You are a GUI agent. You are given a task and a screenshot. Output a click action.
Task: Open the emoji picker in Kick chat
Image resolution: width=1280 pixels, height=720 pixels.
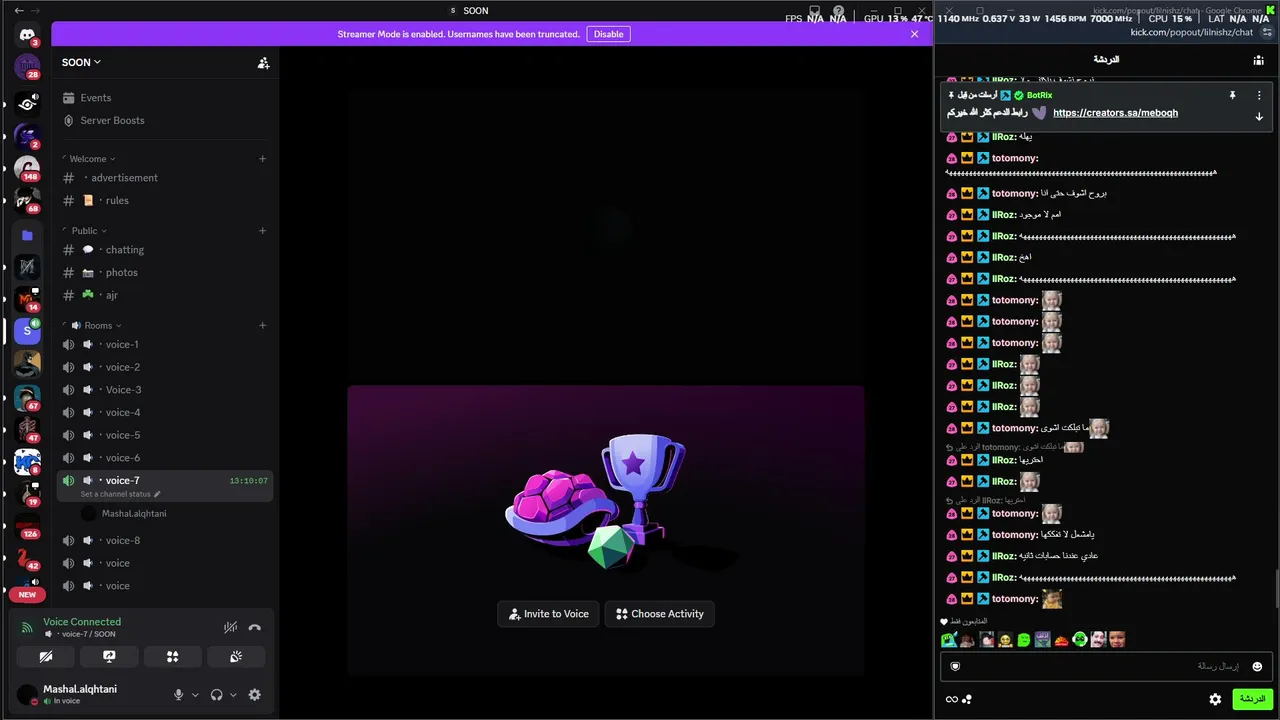point(1257,666)
